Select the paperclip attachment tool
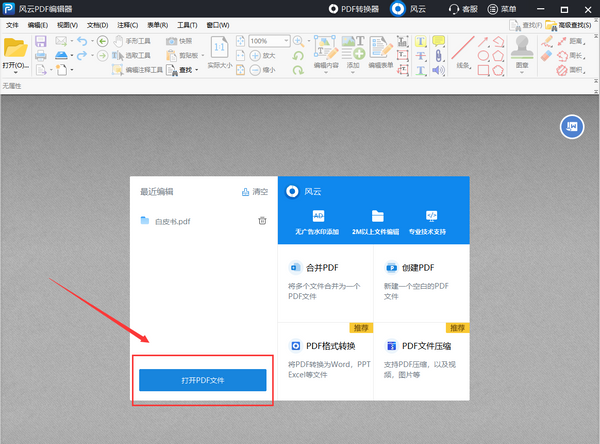Viewport: 600px width, 444px height. (439, 56)
